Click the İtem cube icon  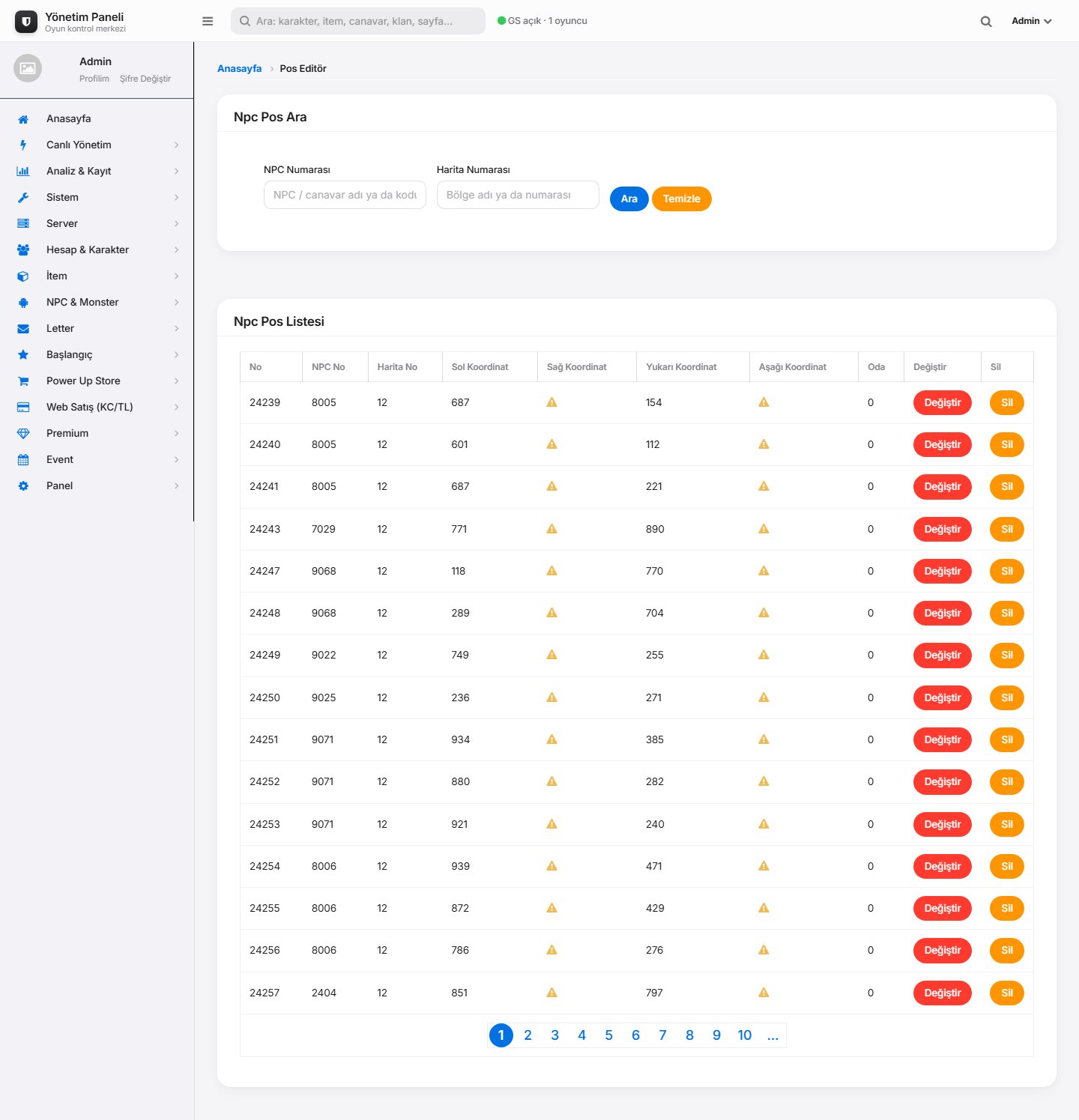23,276
